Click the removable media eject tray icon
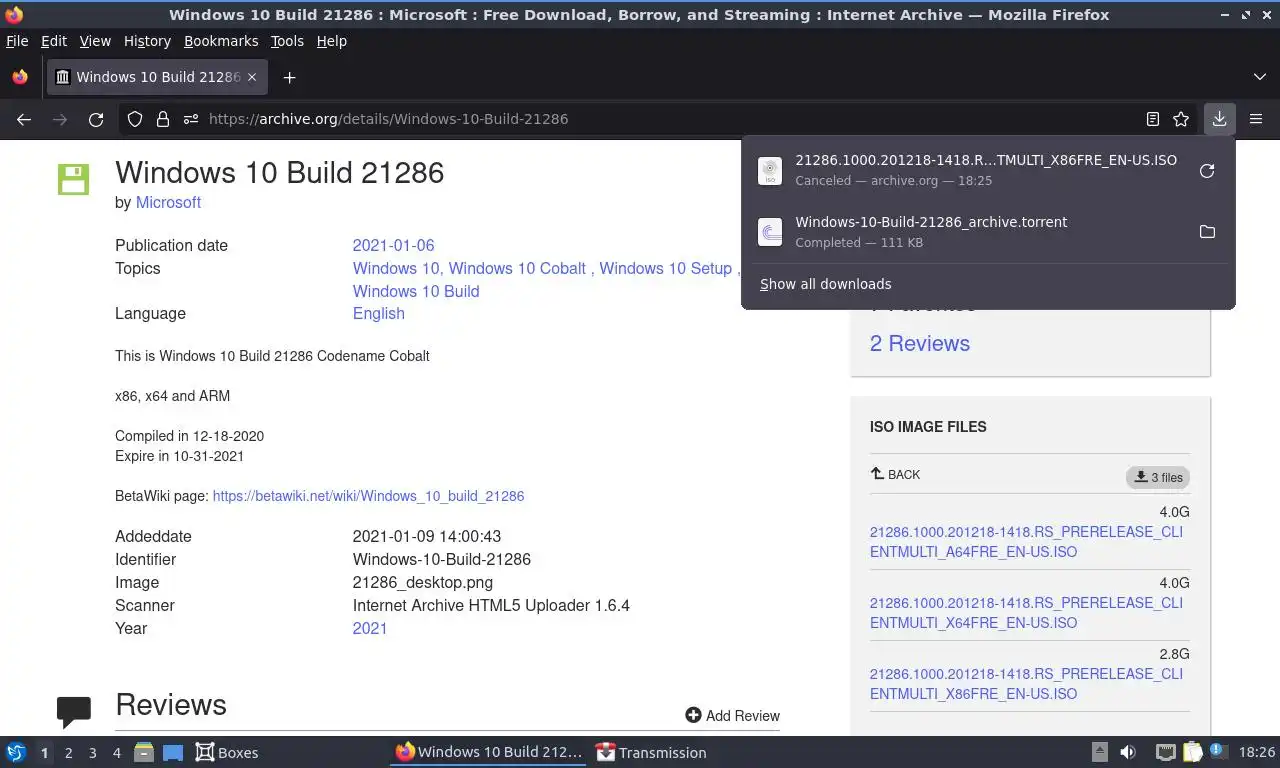This screenshot has height=768, width=1280. point(1100,752)
